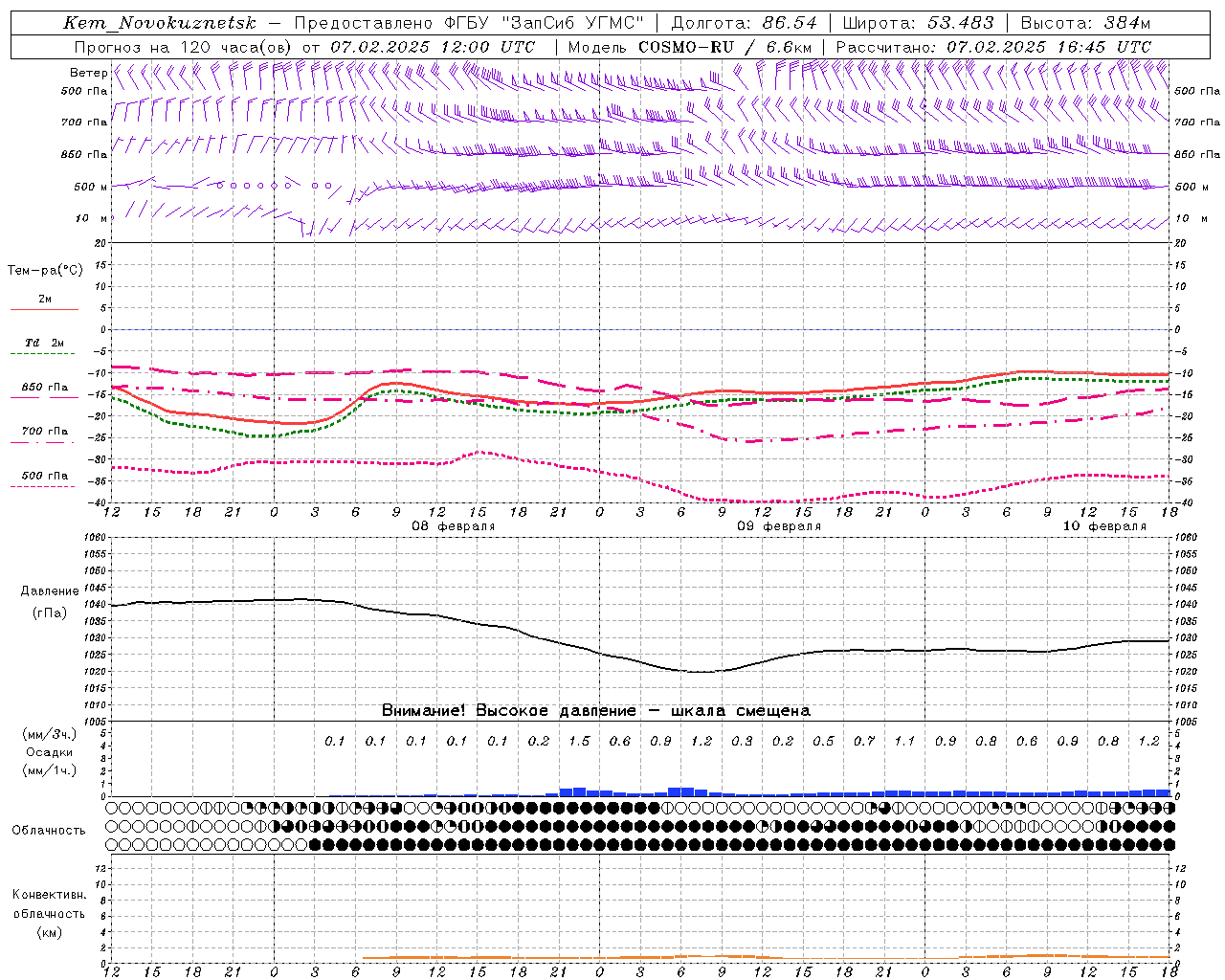Image resolution: width=1225 pixels, height=980 pixels.
Task: Click the elevation text Высота: 384м
Action: (1086, 23)
